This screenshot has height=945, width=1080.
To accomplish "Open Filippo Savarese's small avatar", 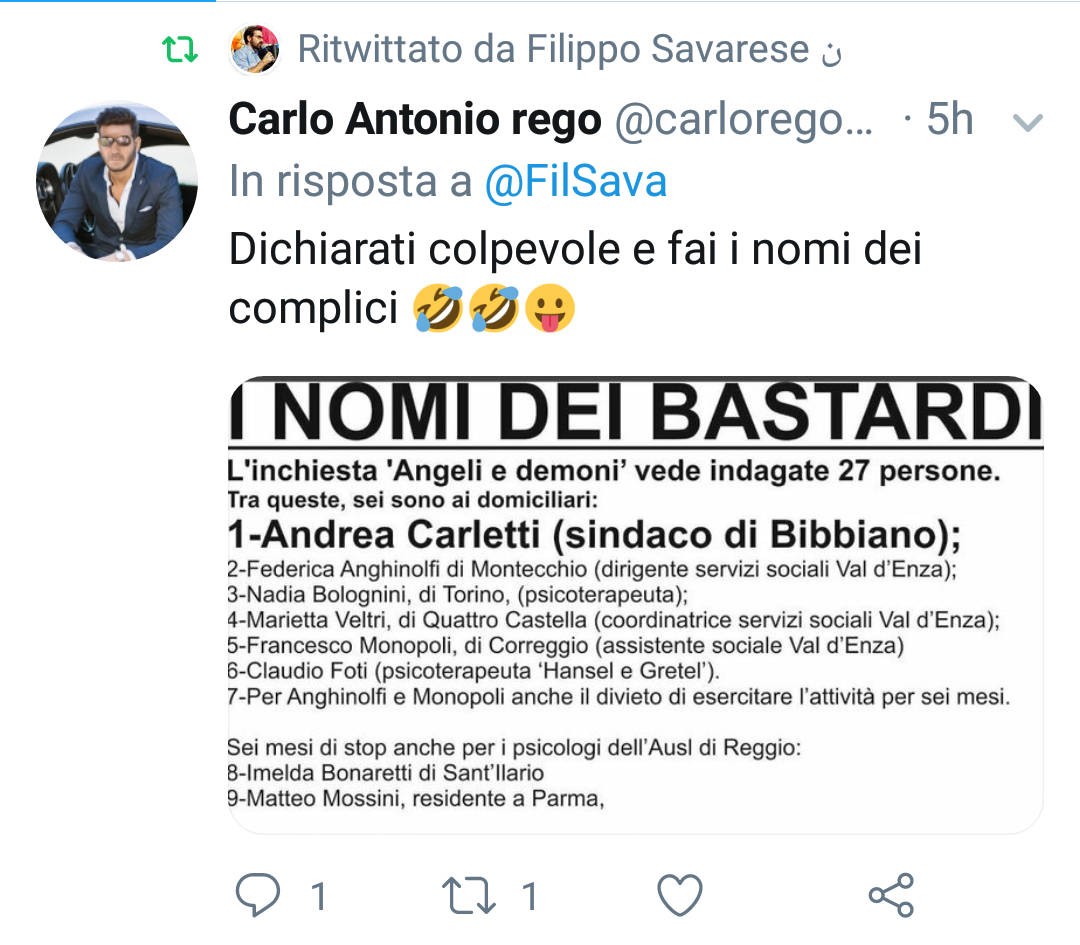I will point(255,49).
